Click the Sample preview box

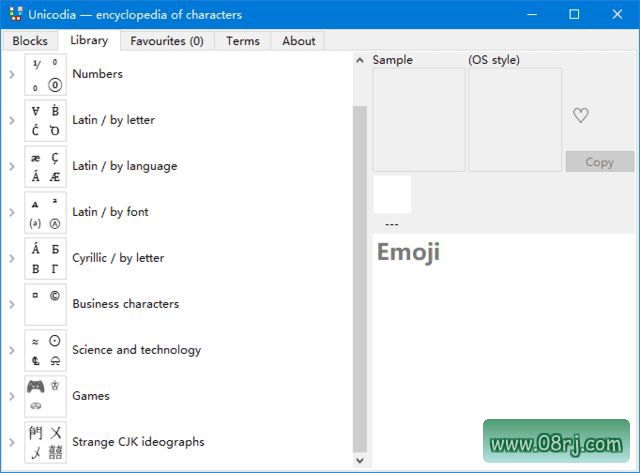(x=419, y=120)
